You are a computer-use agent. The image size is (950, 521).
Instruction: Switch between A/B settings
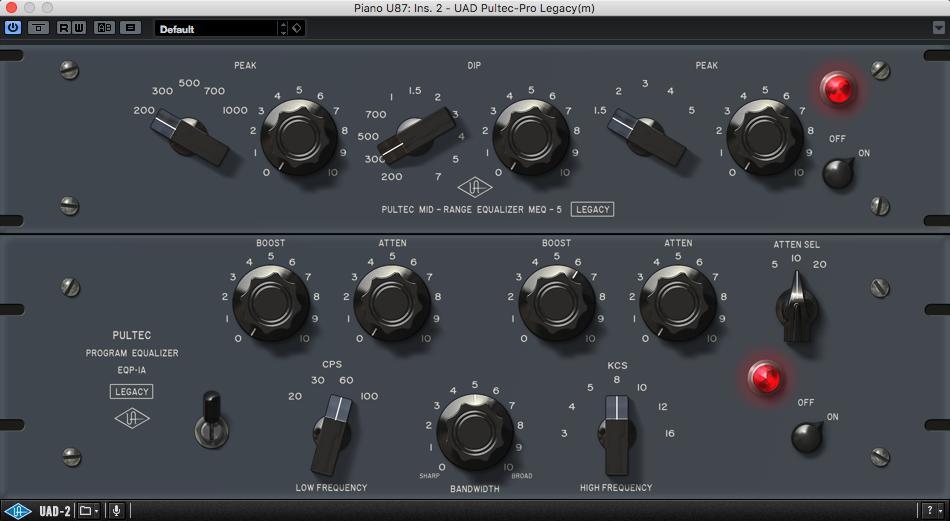coord(104,28)
